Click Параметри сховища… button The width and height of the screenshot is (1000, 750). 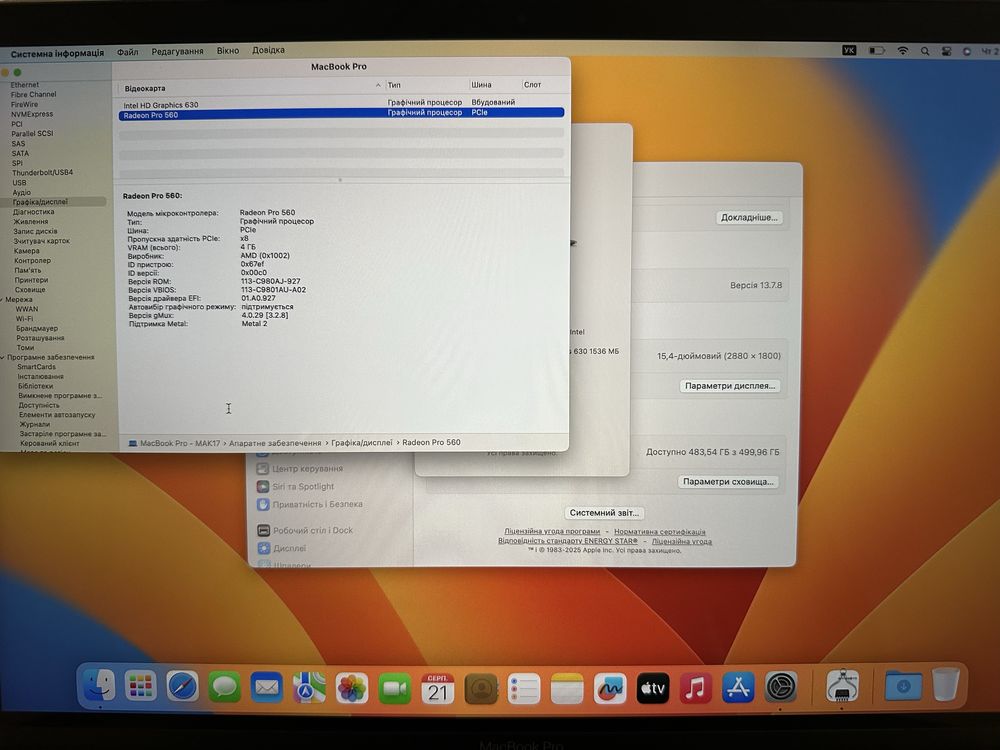pos(728,482)
